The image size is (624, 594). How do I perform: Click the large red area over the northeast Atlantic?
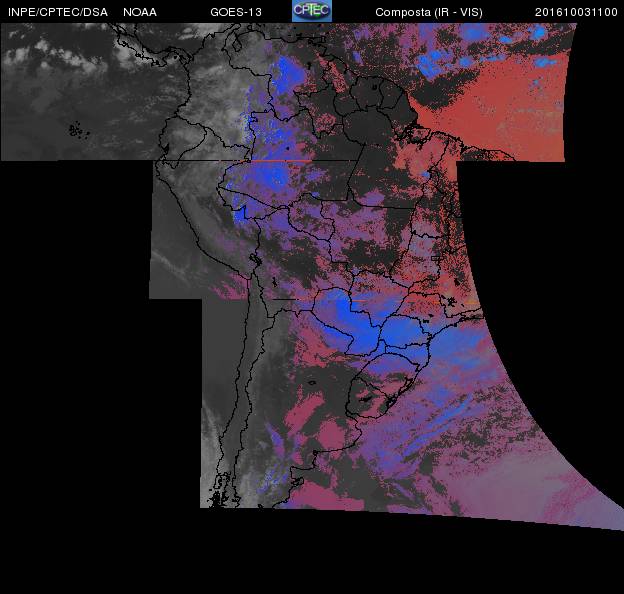coord(510,110)
